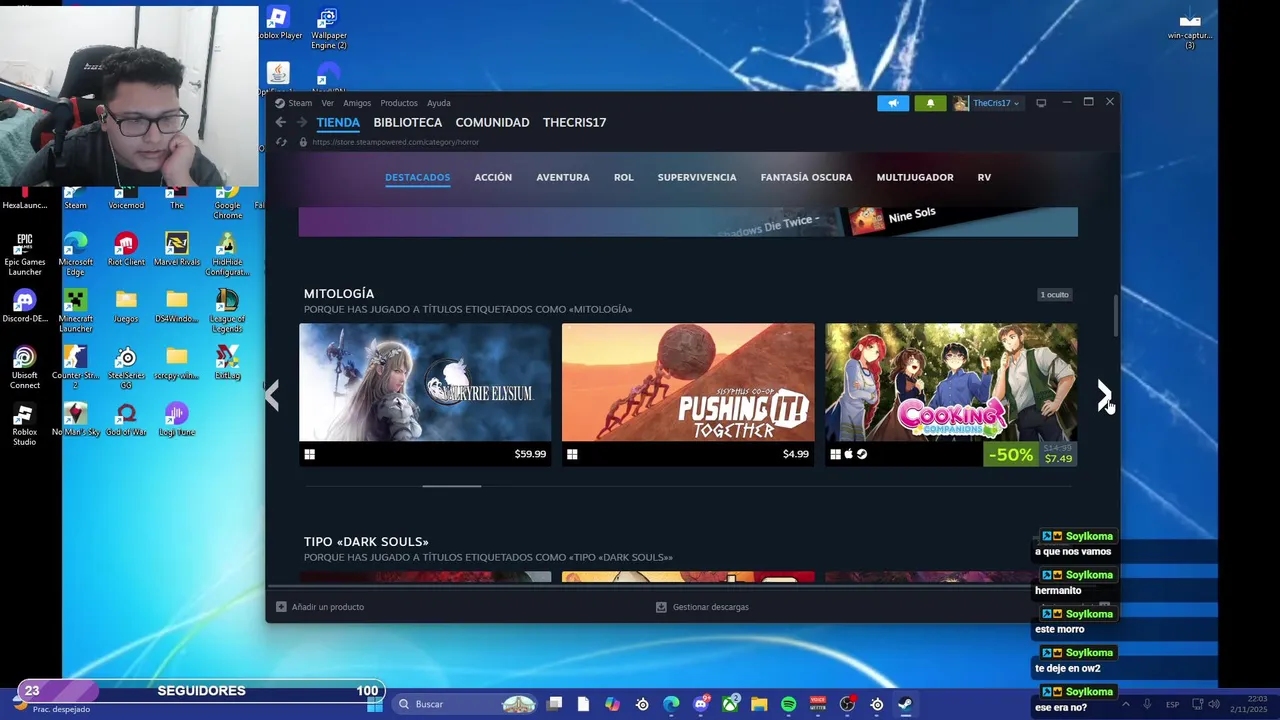Select the TIENDA tab
The image size is (1280, 720).
tap(338, 122)
